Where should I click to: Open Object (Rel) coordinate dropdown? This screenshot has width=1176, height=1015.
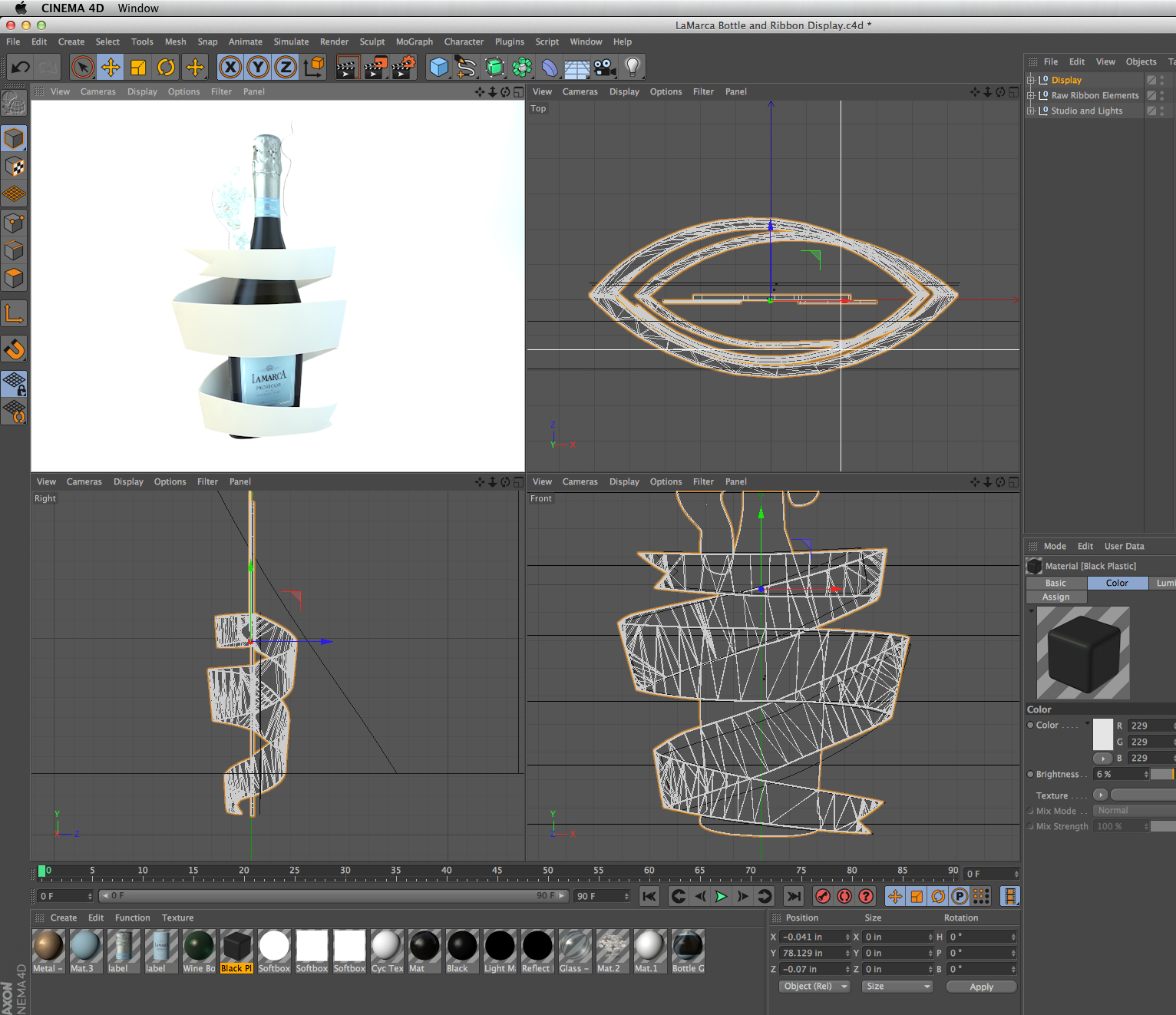(814, 987)
